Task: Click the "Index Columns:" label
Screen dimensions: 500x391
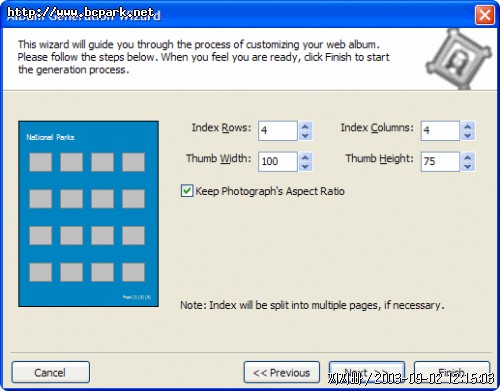Action: (x=377, y=128)
